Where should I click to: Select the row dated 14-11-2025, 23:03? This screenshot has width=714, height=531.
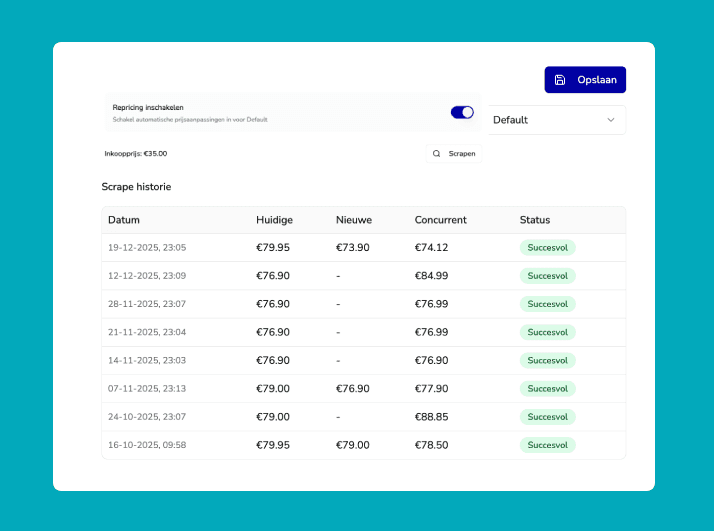(363, 361)
